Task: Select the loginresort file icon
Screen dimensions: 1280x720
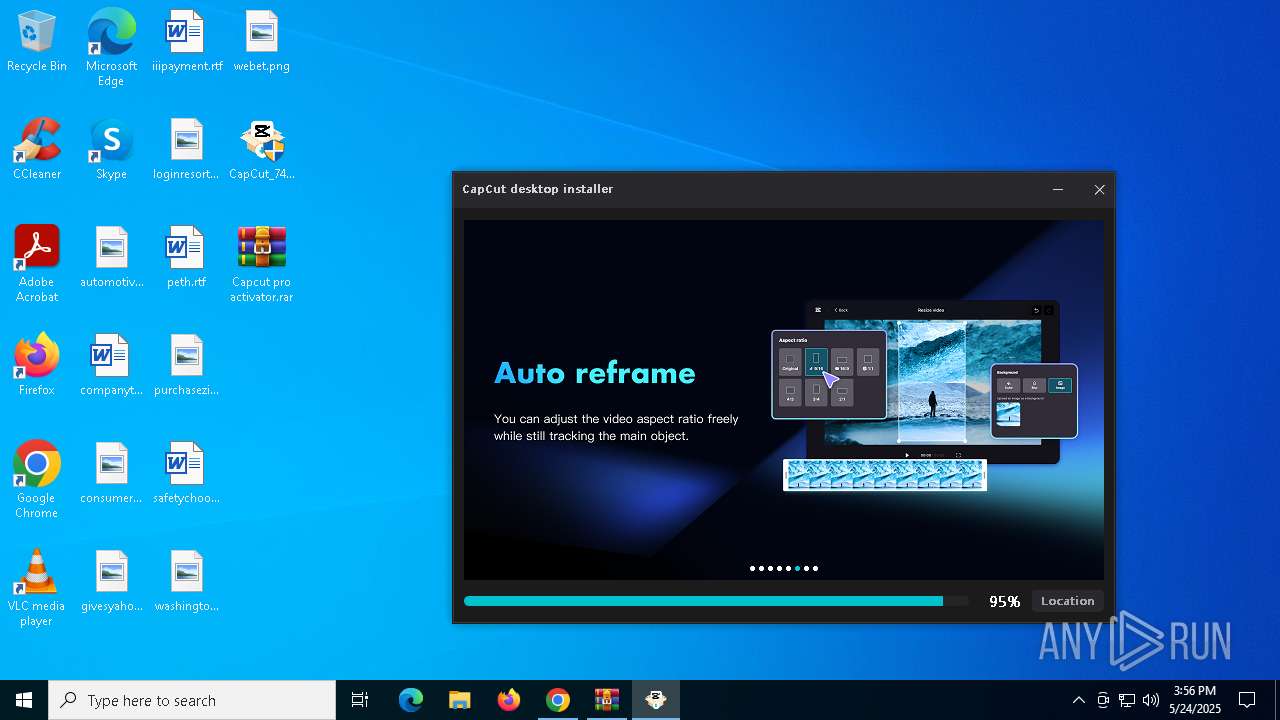Action: [x=187, y=150]
